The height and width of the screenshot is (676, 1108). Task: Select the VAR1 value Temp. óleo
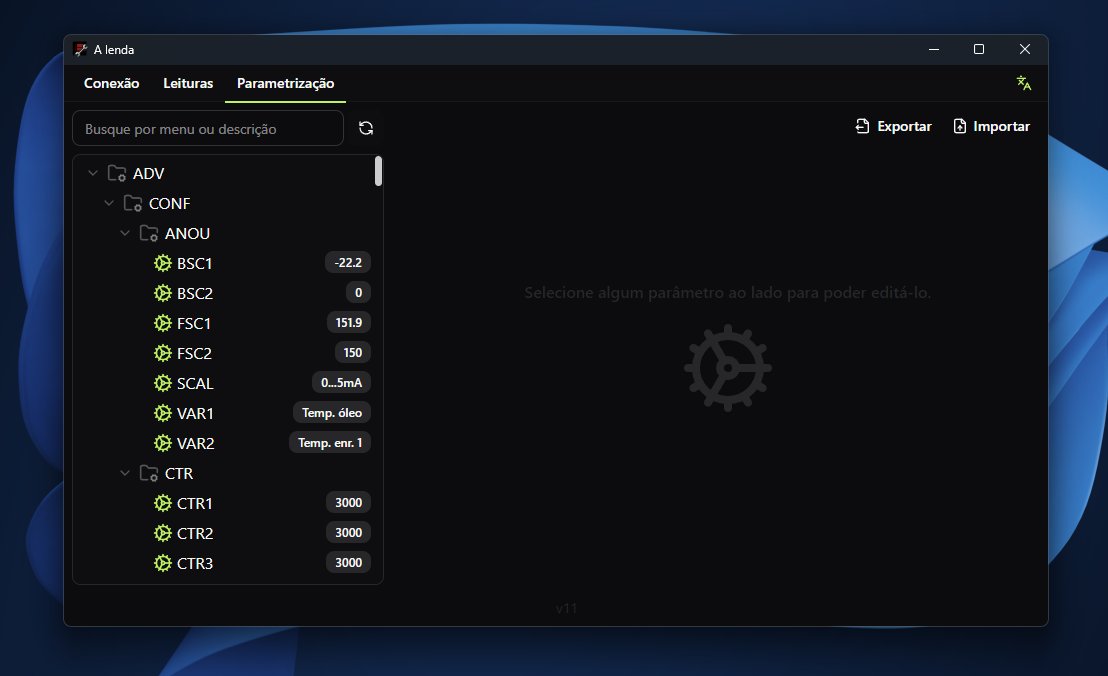[x=331, y=413]
